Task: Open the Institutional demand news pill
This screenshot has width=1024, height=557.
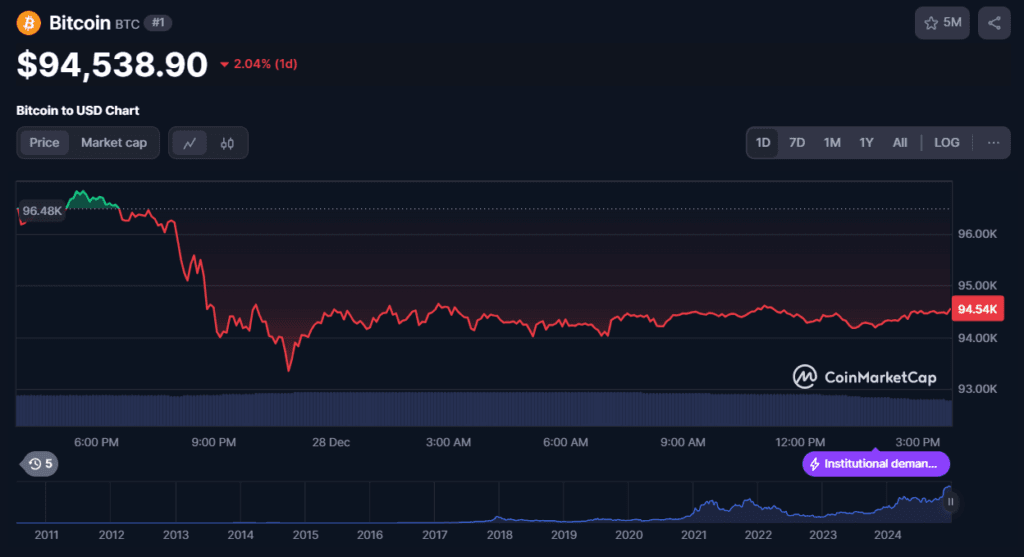Action: click(876, 464)
